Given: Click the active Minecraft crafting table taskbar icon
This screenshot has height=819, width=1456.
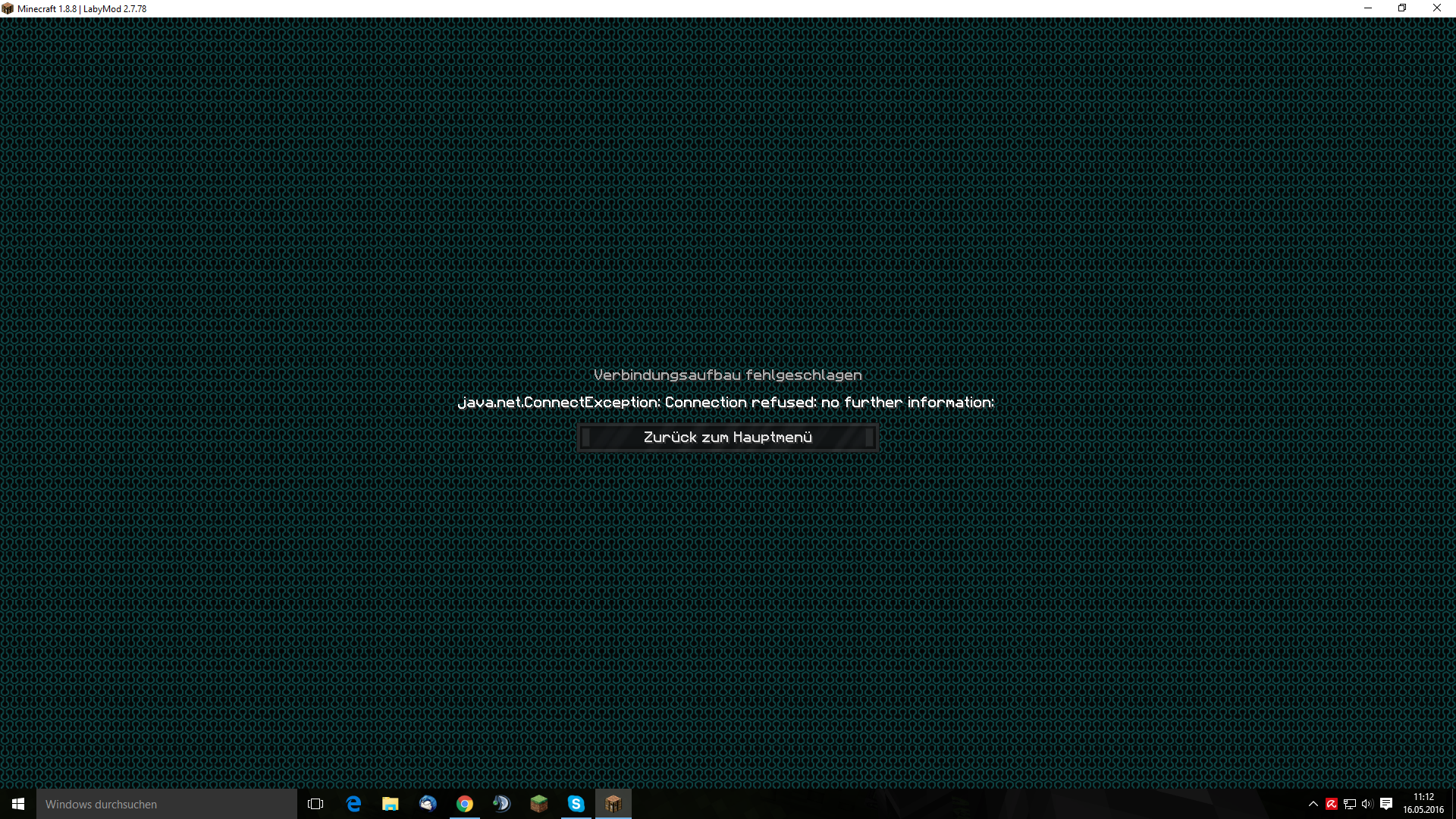Looking at the screenshot, I should click(x=613, y=804).
